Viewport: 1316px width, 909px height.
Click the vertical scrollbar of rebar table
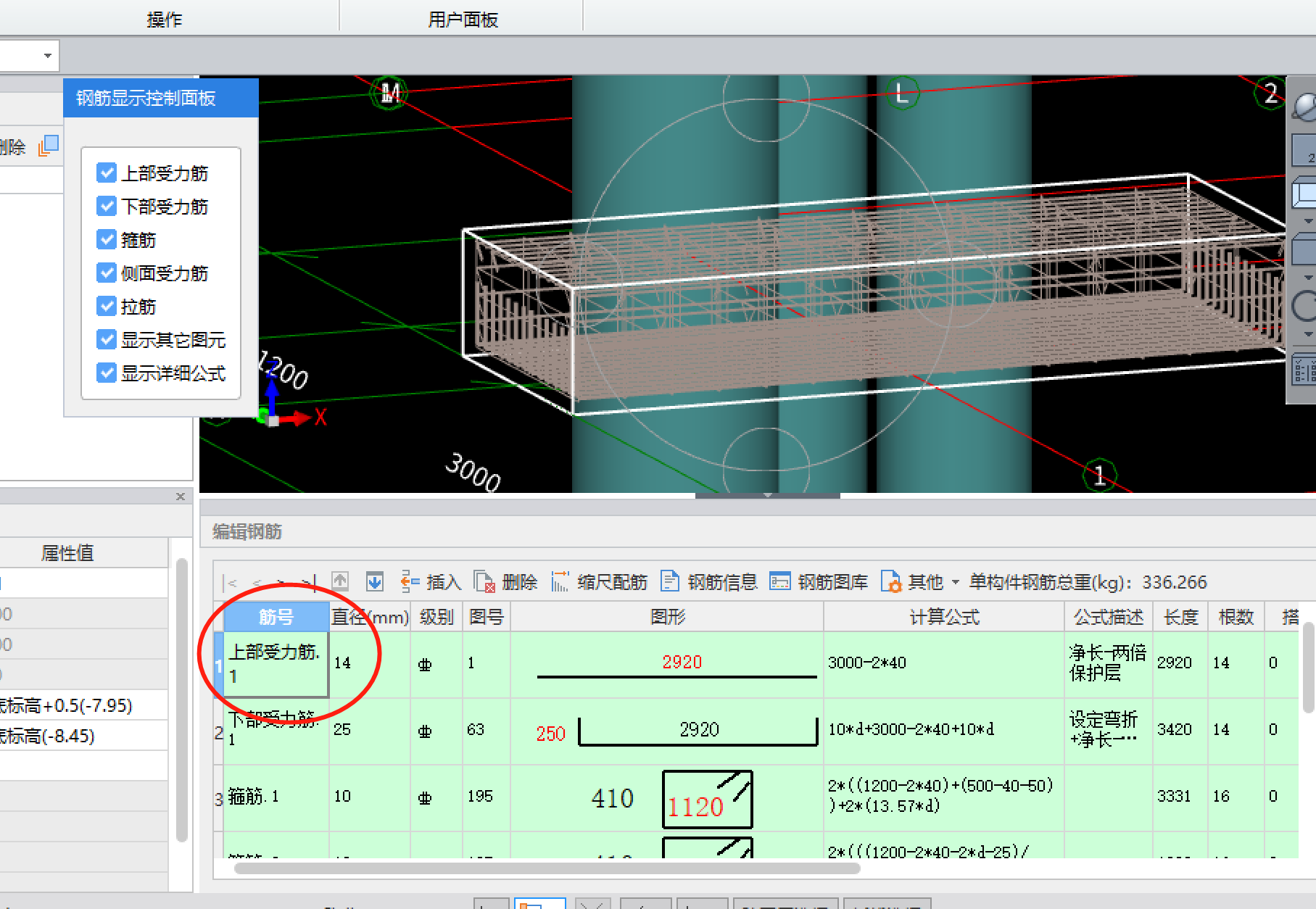click(1309, 667)
